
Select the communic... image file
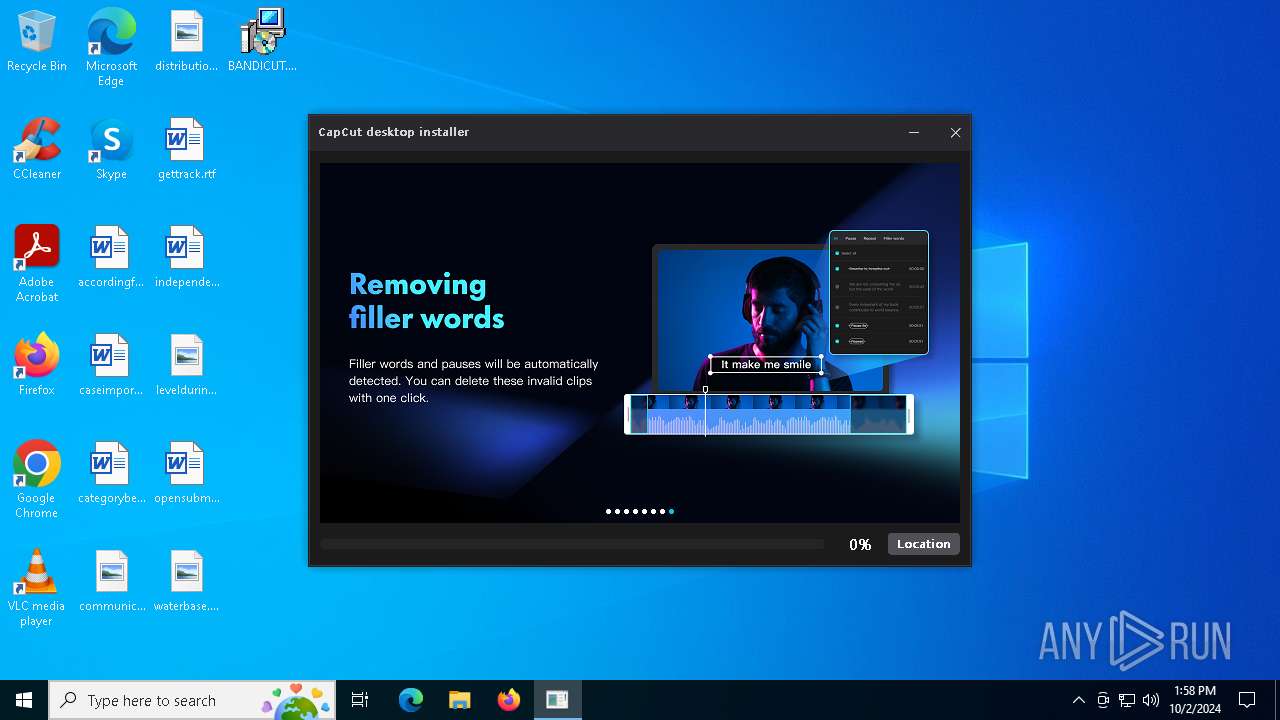111,581
